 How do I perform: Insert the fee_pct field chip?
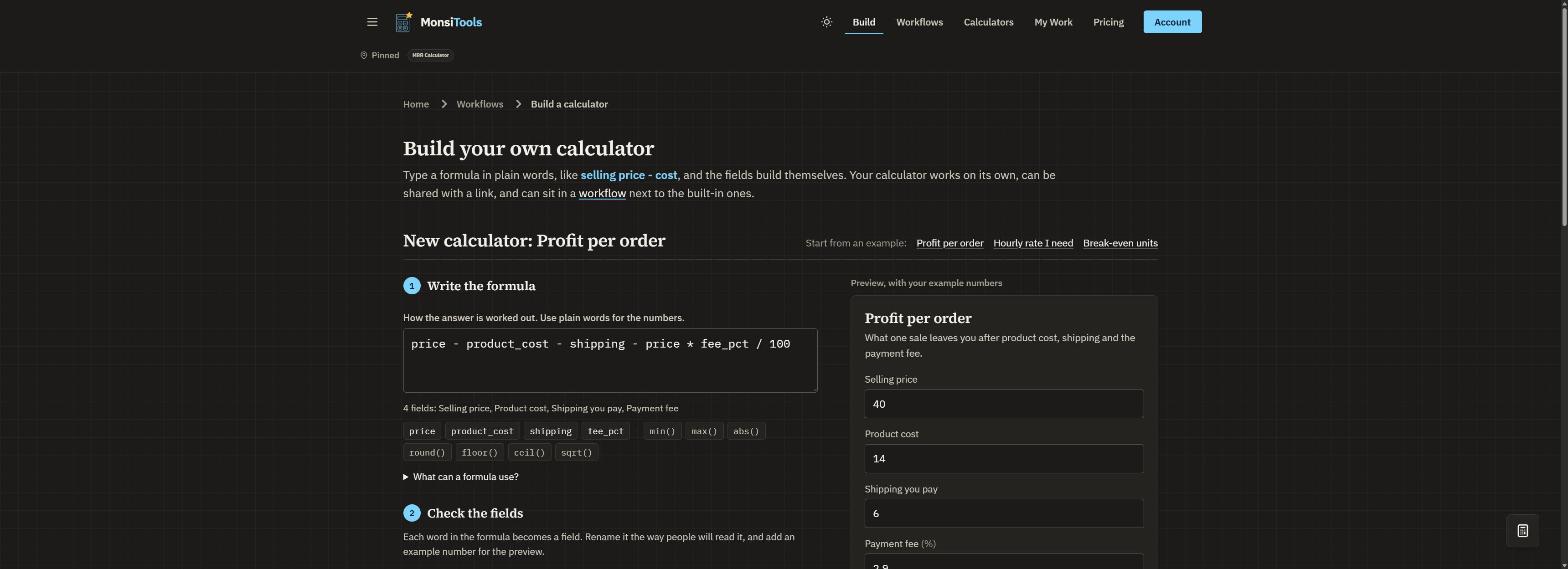pyautogui.click(x=606, y=431)
